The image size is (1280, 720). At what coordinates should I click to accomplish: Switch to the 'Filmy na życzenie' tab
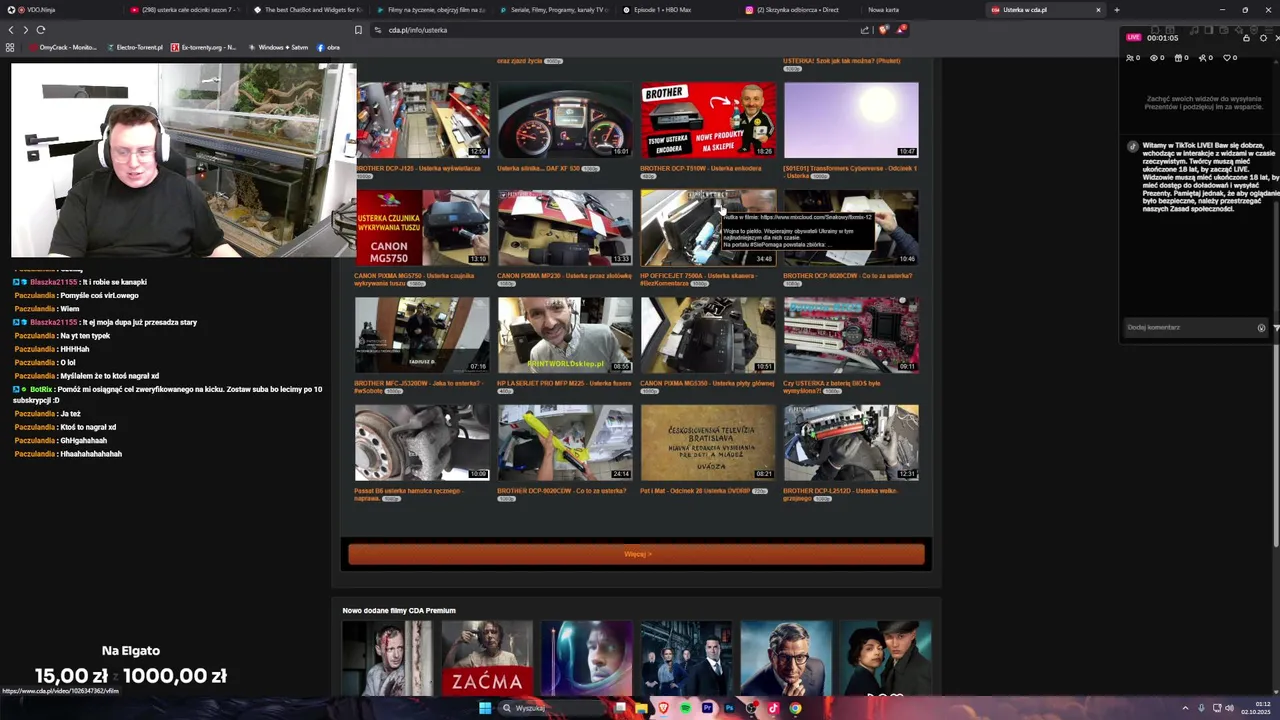coord(431,10)
